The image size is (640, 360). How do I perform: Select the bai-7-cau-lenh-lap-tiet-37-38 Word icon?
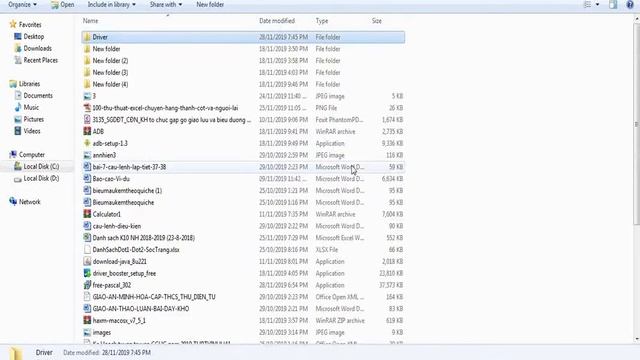tap(87, 167)
